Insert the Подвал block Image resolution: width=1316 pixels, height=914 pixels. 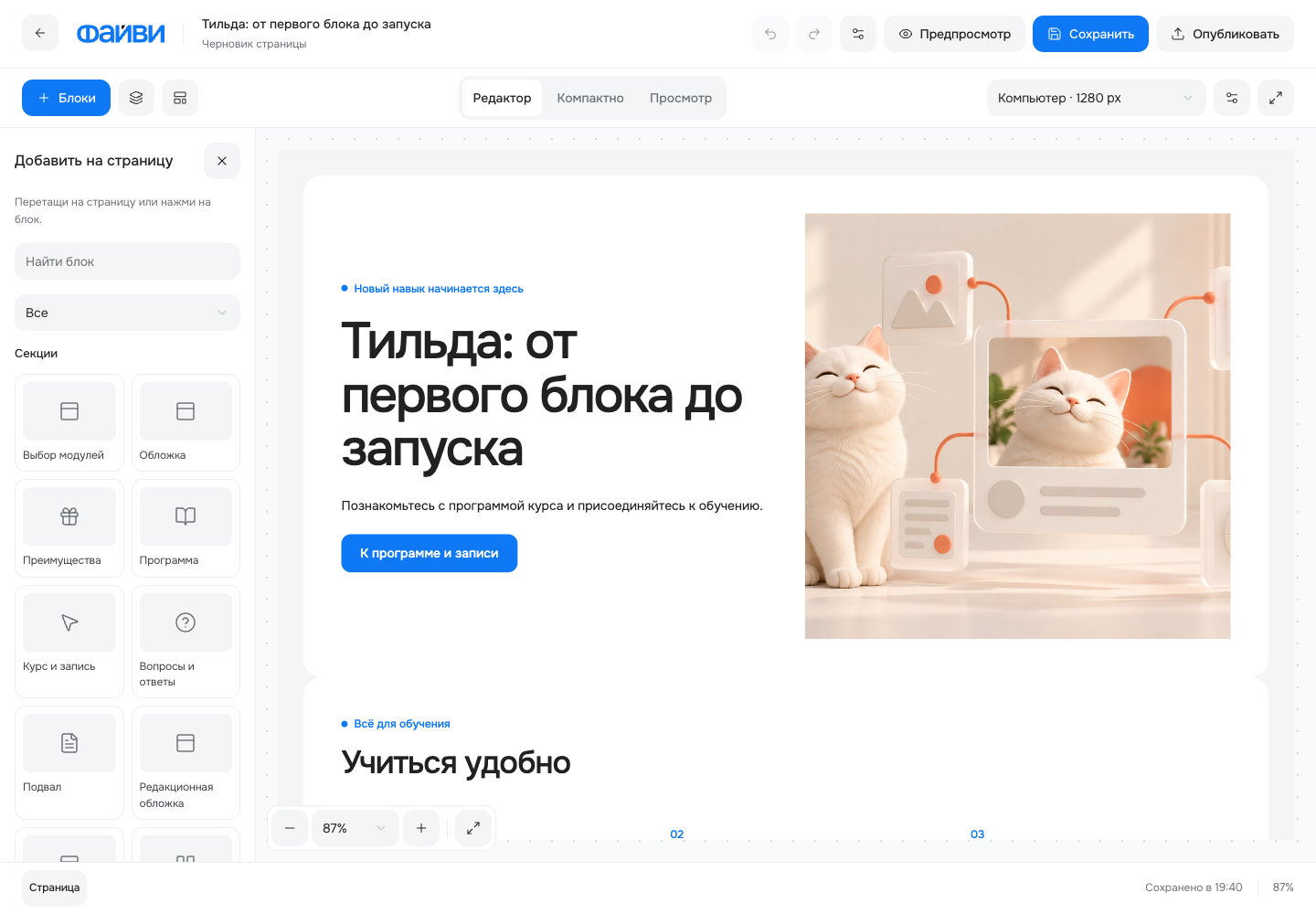click(x=69, y=762)
